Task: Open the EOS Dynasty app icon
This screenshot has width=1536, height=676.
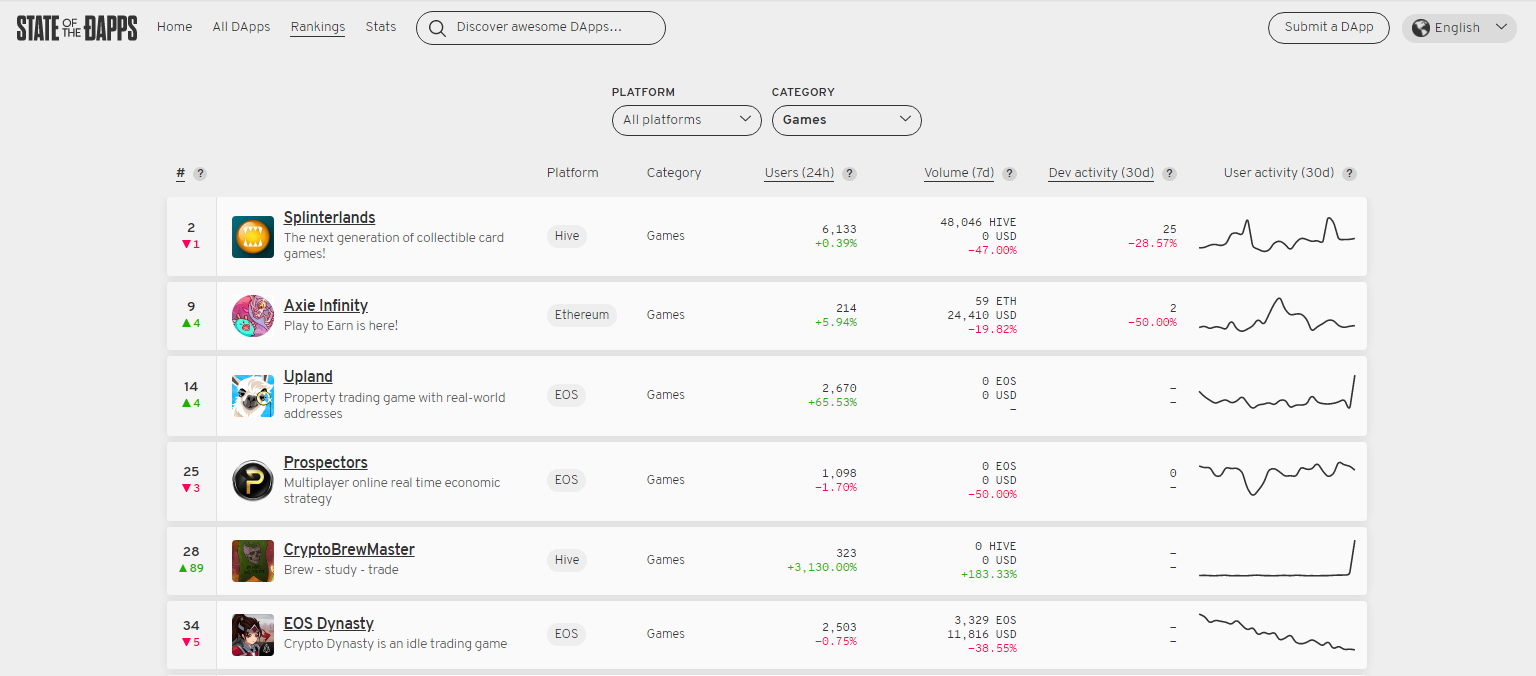Action: [x=253, y=635]
